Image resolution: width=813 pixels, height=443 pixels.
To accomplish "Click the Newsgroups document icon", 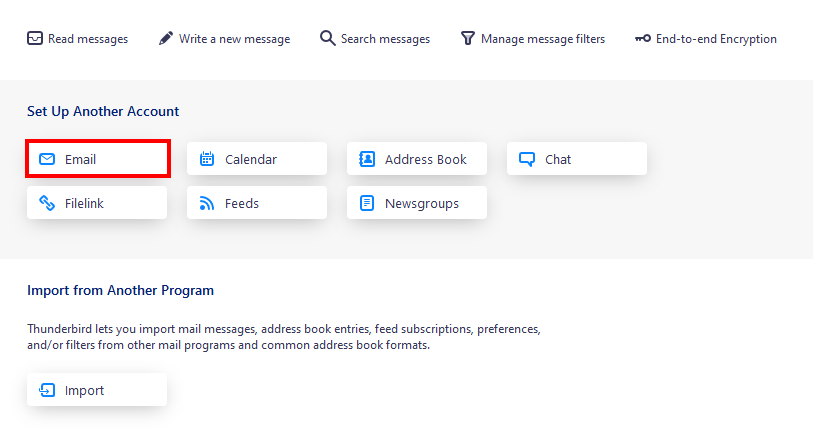I will click(x=367, y=203).
